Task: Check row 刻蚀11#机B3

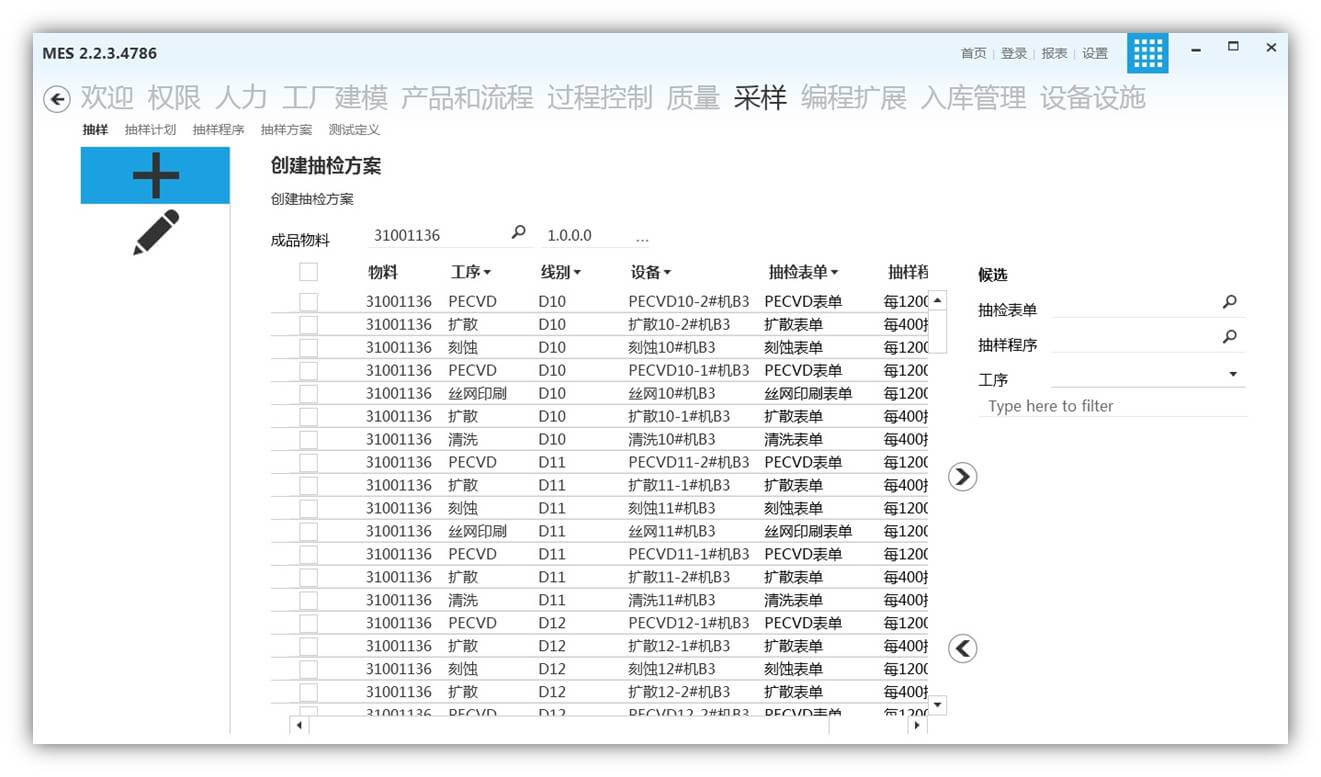Action: click(x=309, y=508)
